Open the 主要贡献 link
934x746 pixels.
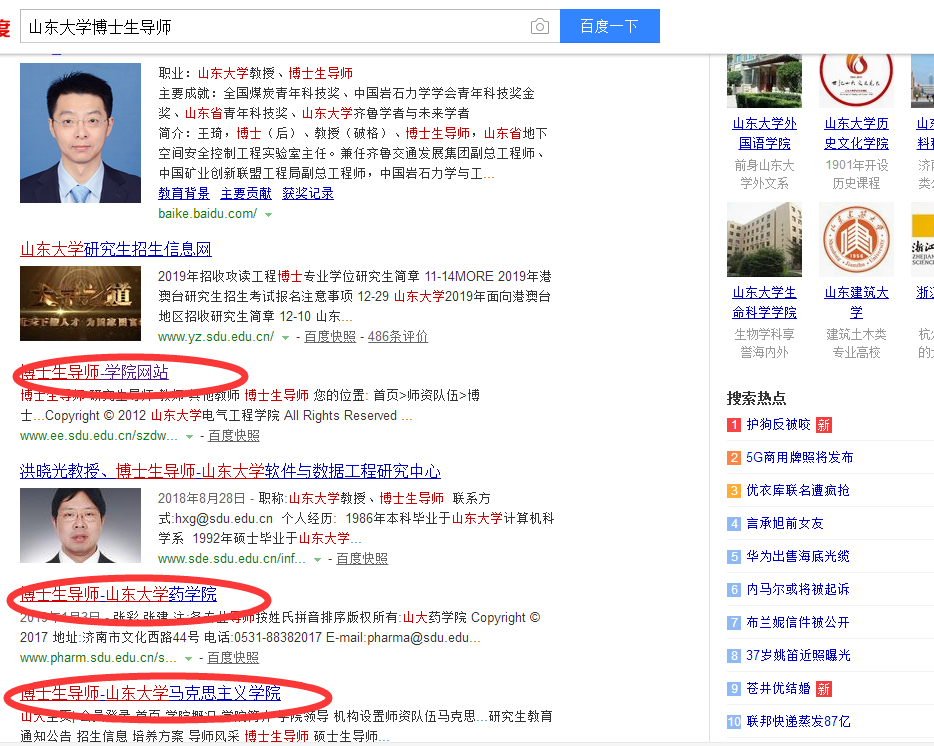(x=246, y=193)
